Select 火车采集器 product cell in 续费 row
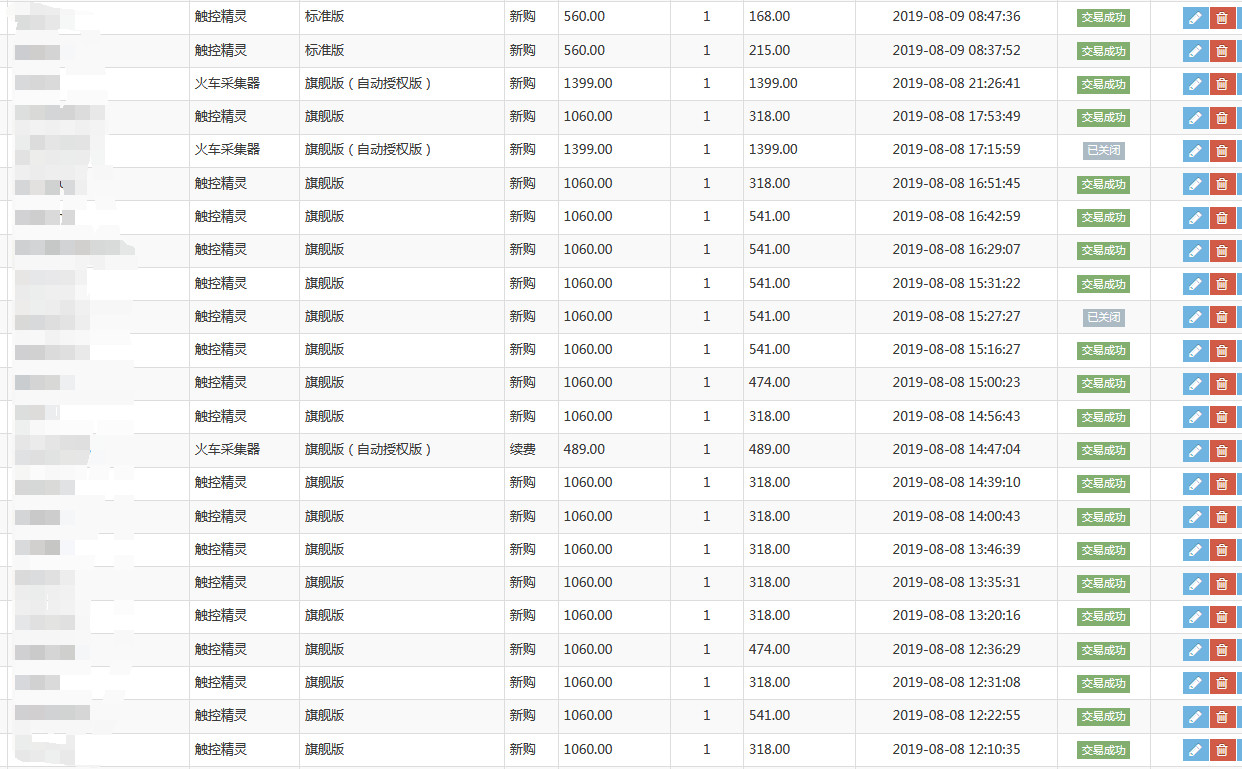The image size is (1242, 769). click(227, 449)
